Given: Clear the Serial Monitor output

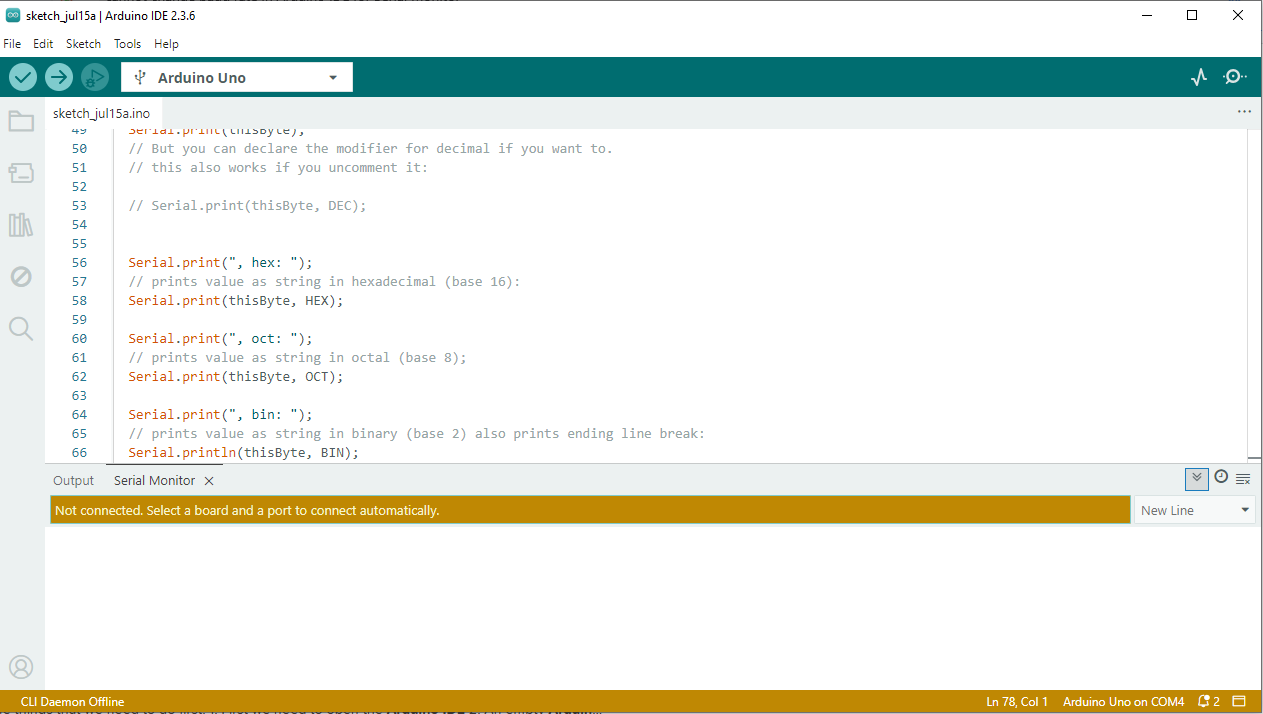Looking at the screenshot, I should click(x=1244, y=479).
